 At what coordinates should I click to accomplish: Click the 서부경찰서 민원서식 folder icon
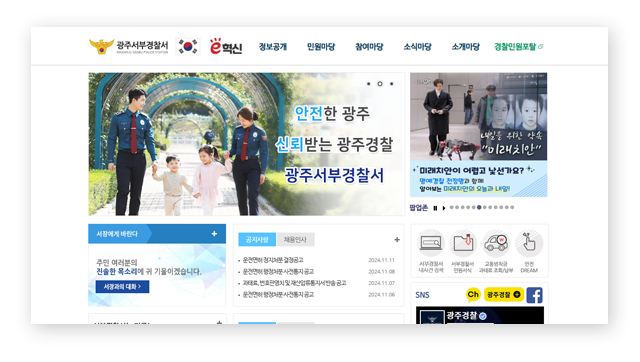tap(463, 244)
